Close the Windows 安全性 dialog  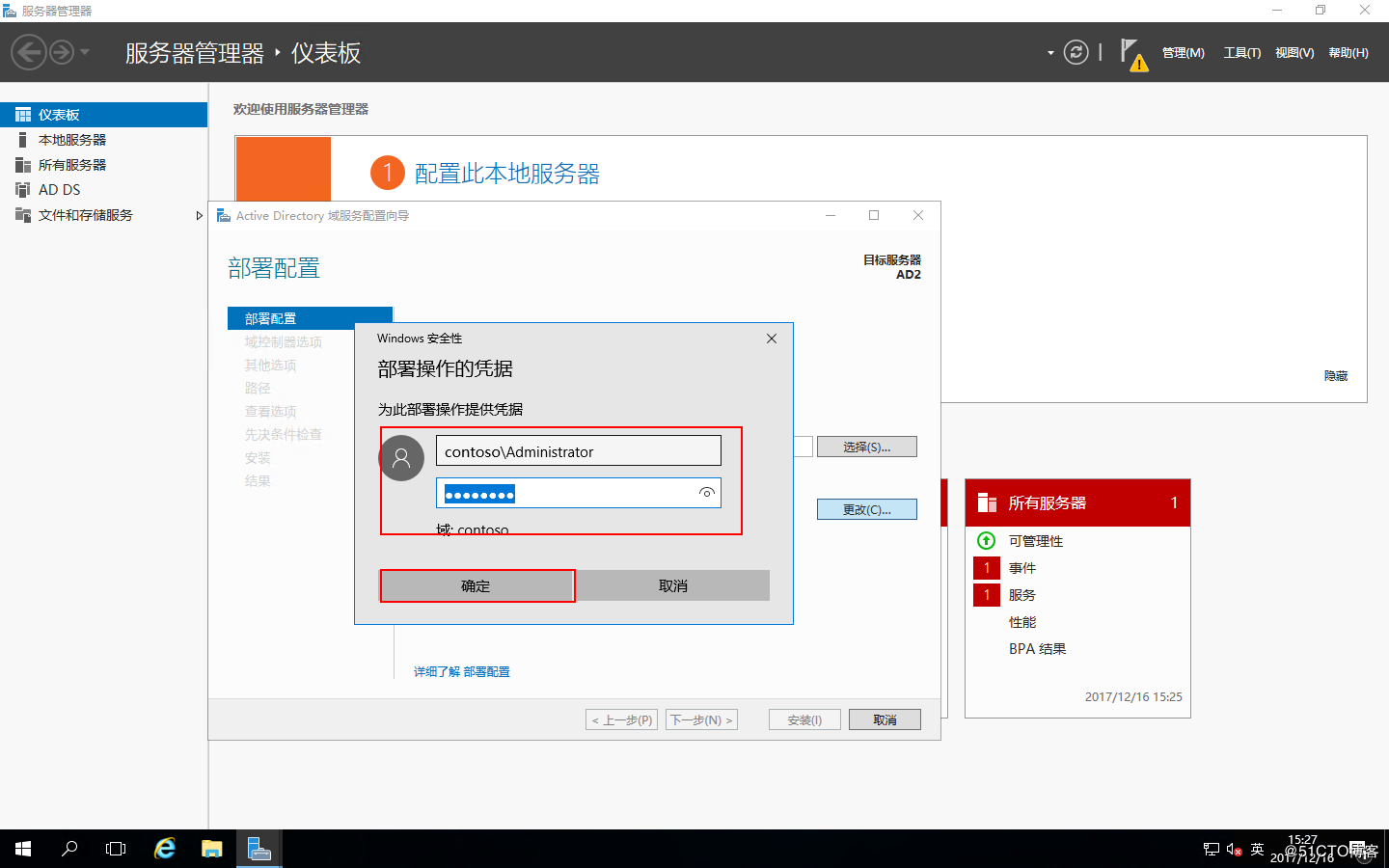(x=772, y=339)
